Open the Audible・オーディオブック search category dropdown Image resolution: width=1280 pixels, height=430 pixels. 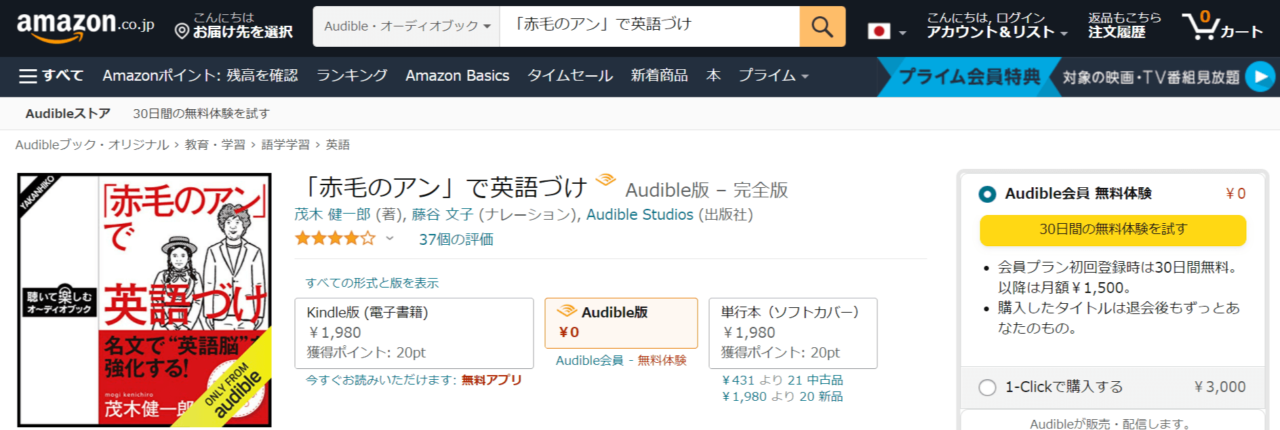[406, 26]
